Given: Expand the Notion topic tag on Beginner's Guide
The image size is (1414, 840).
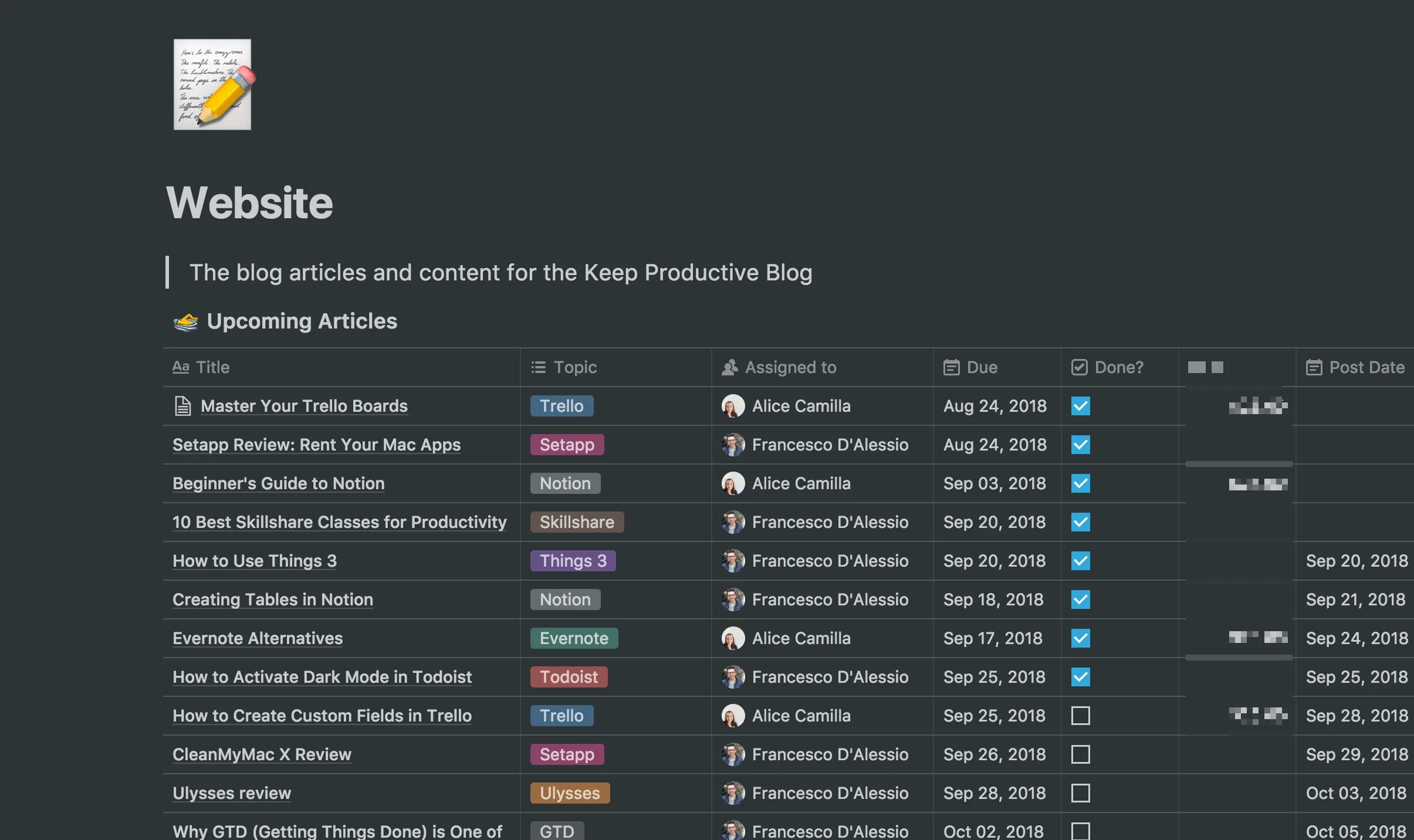Looking at the screenshot, I should coord(563,483).
